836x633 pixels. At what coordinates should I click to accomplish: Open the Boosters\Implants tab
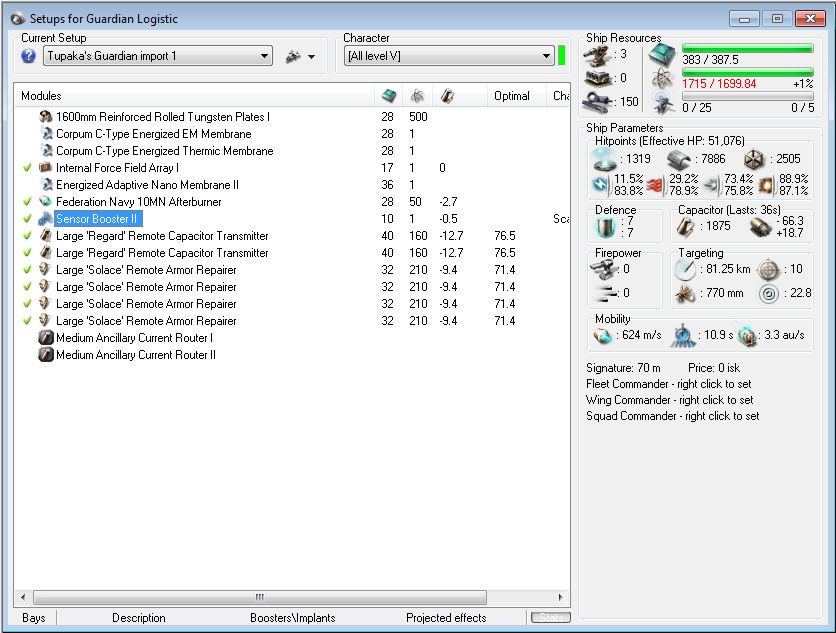click(x=293, y=618)
